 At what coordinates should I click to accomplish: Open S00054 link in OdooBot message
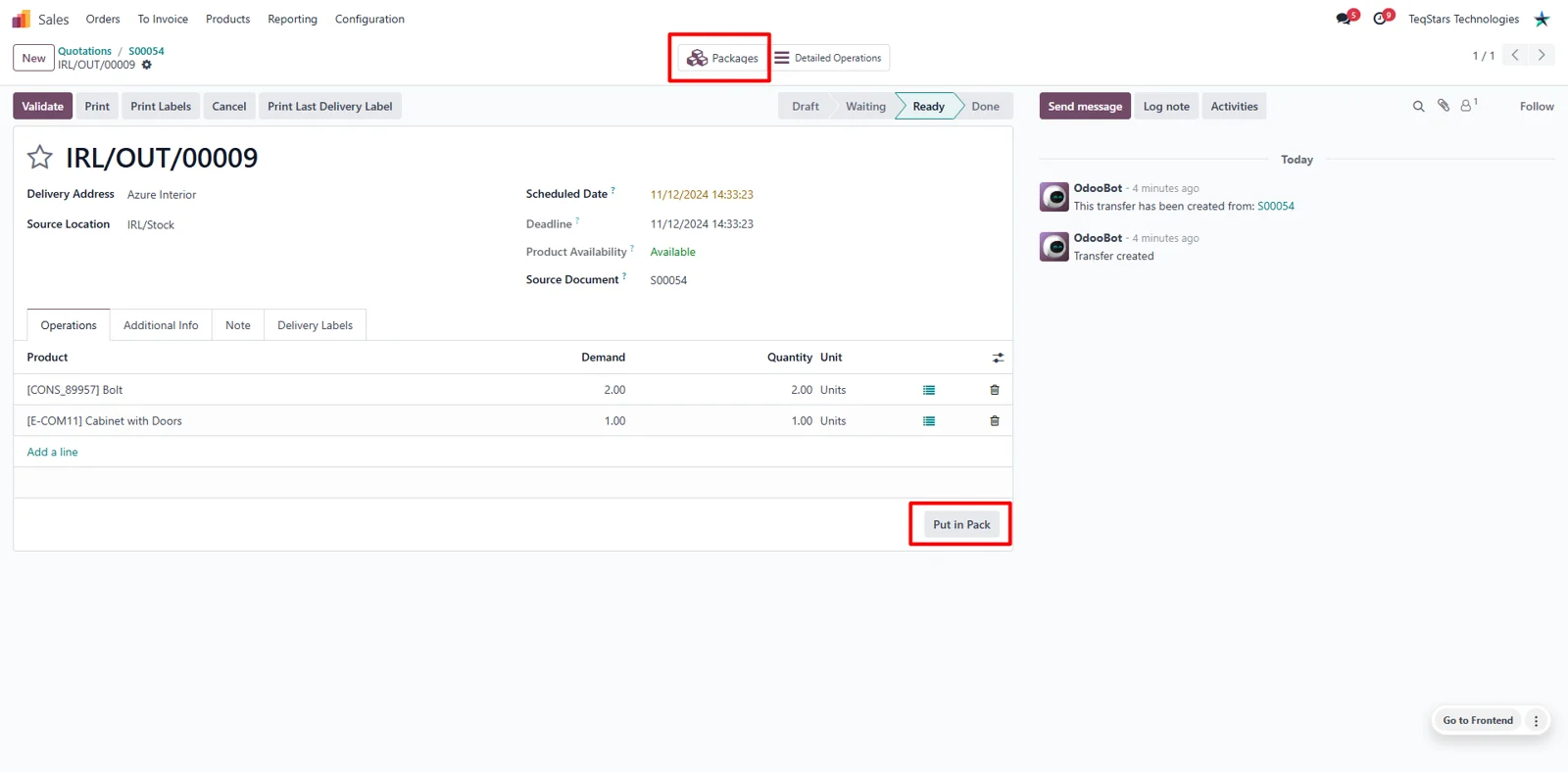click(x=1276, y=206)
